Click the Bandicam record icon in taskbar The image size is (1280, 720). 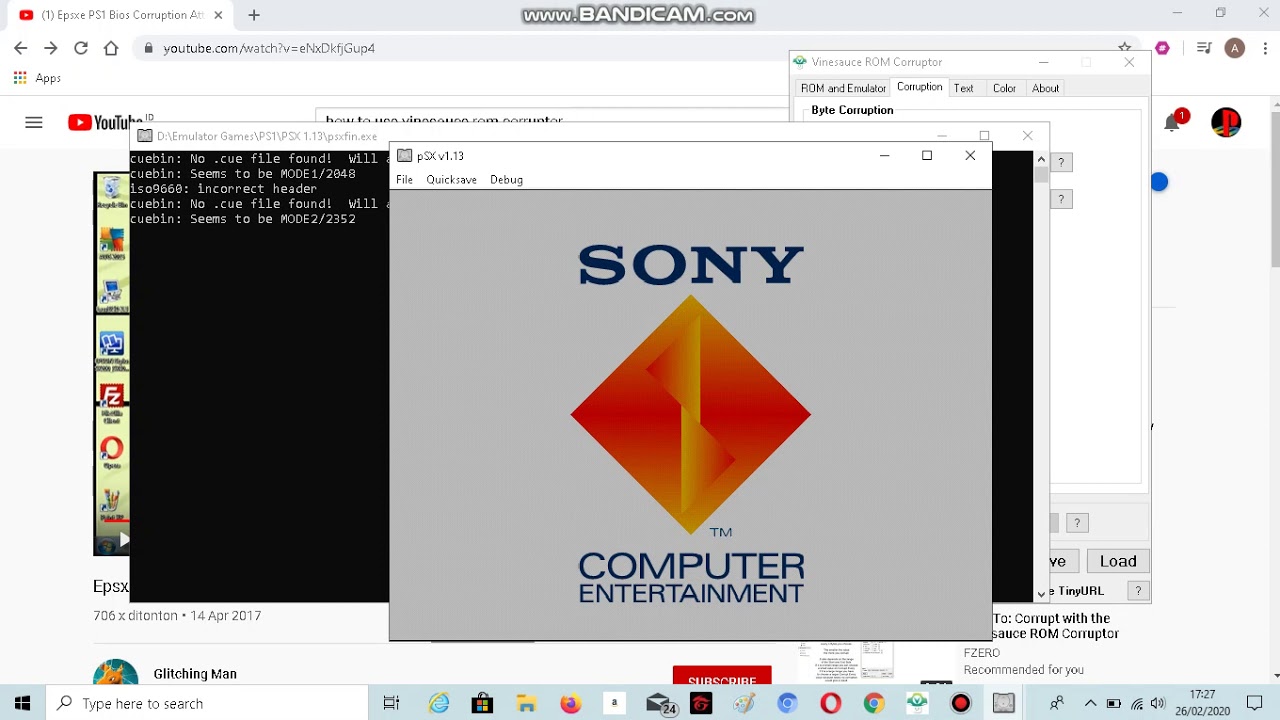coord(960,703)
